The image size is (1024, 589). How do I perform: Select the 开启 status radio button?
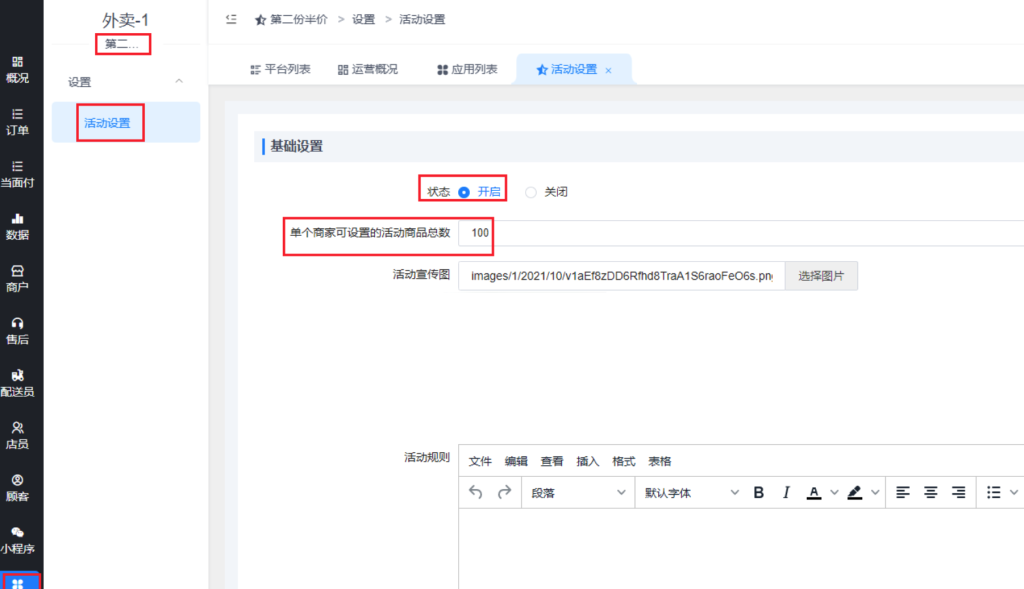click(464, 192)
